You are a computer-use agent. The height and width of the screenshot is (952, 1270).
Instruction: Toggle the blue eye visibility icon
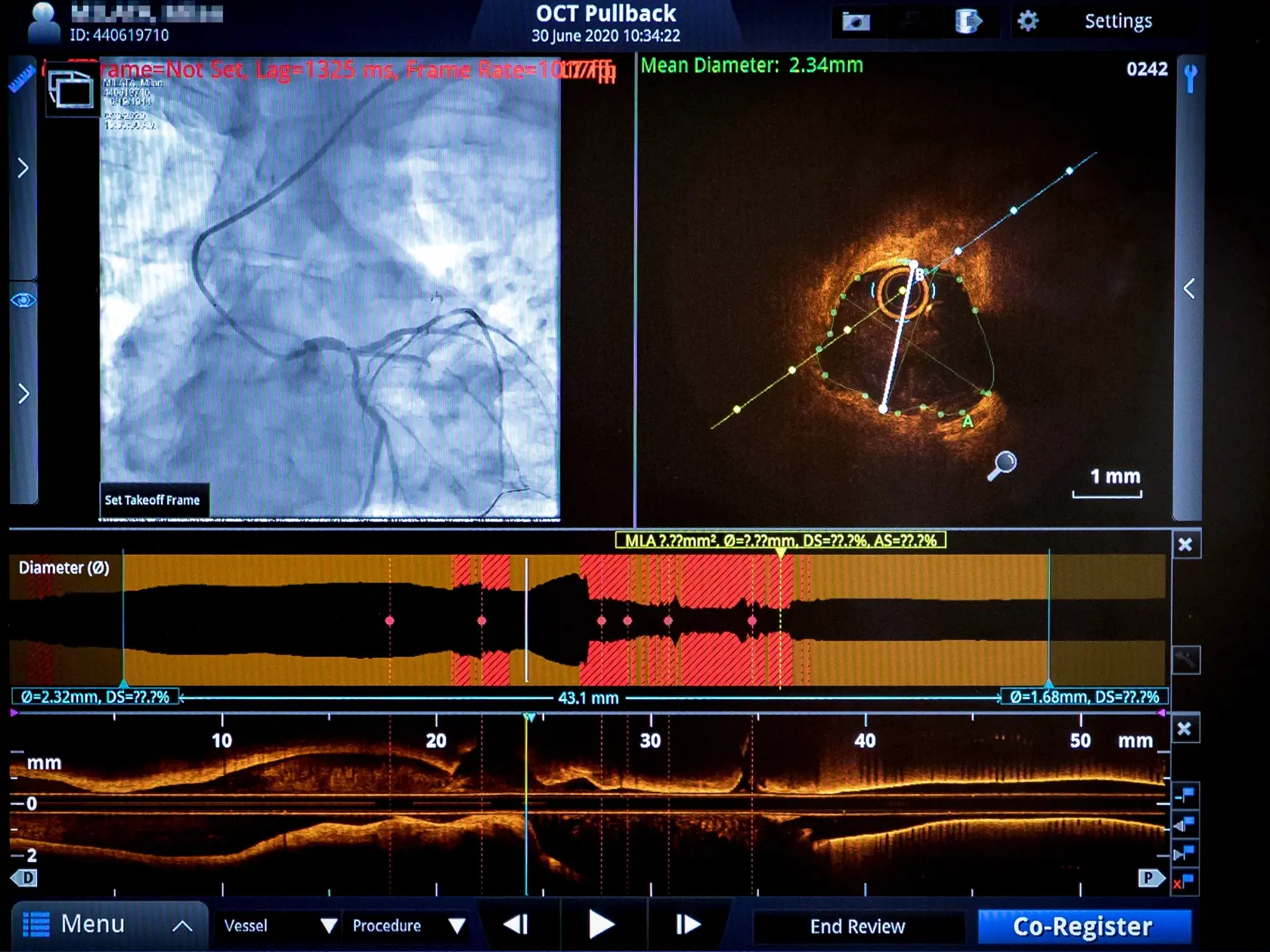pyautogui.click(x=23, y=301)
